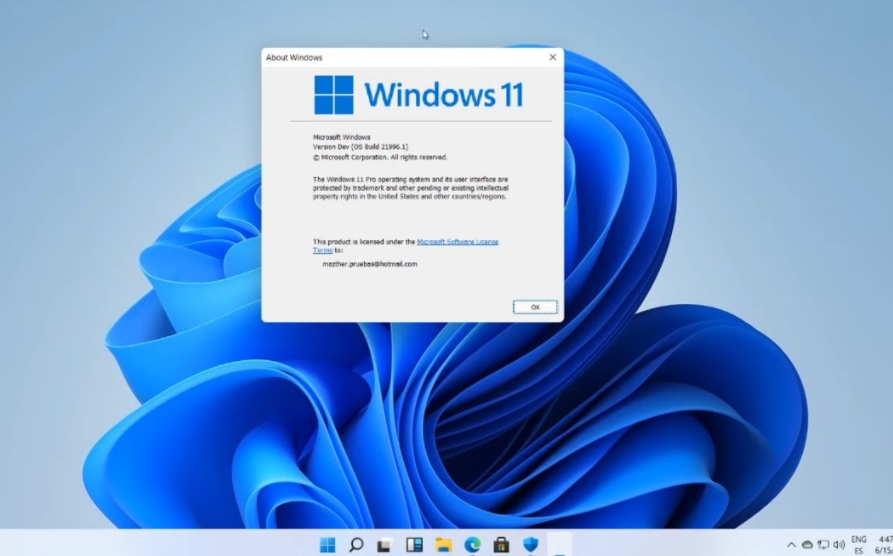Click the 'Microsoft Windows' text line

tap(342, 137)
